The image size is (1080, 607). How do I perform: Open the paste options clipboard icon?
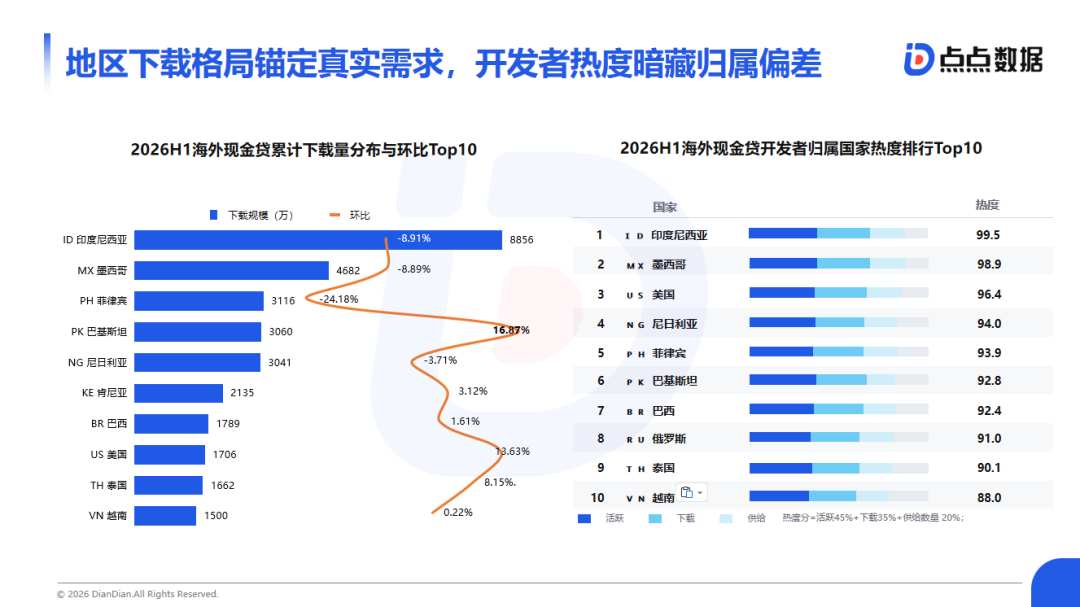point(686,492)
